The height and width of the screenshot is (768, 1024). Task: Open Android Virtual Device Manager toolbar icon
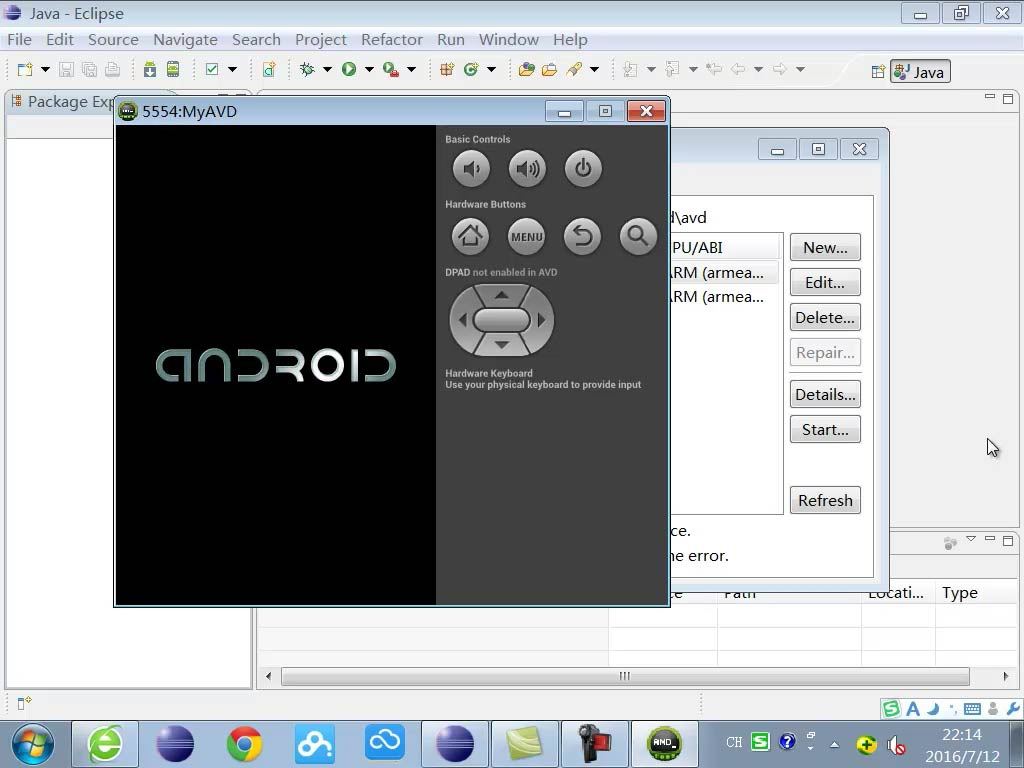173,69
